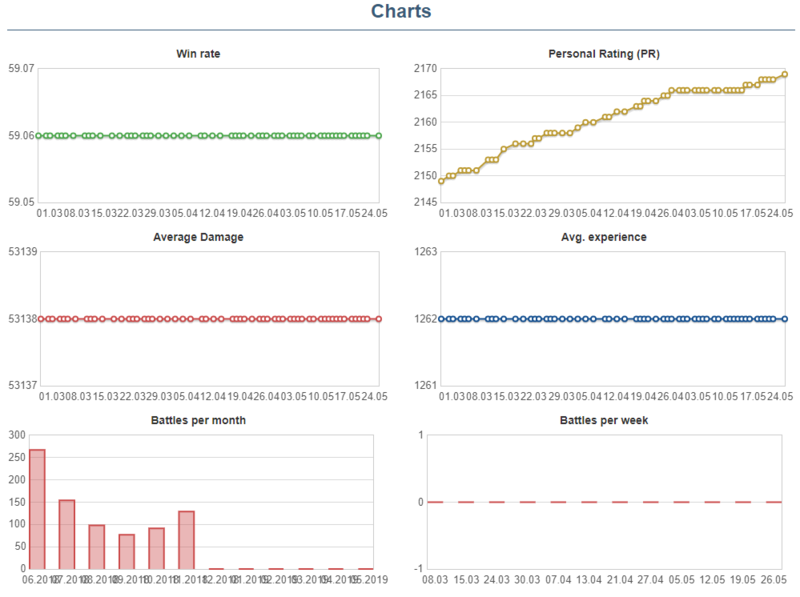
Task: Click the tallest bar in Battles per month
Action: click(x=37, y=509)
